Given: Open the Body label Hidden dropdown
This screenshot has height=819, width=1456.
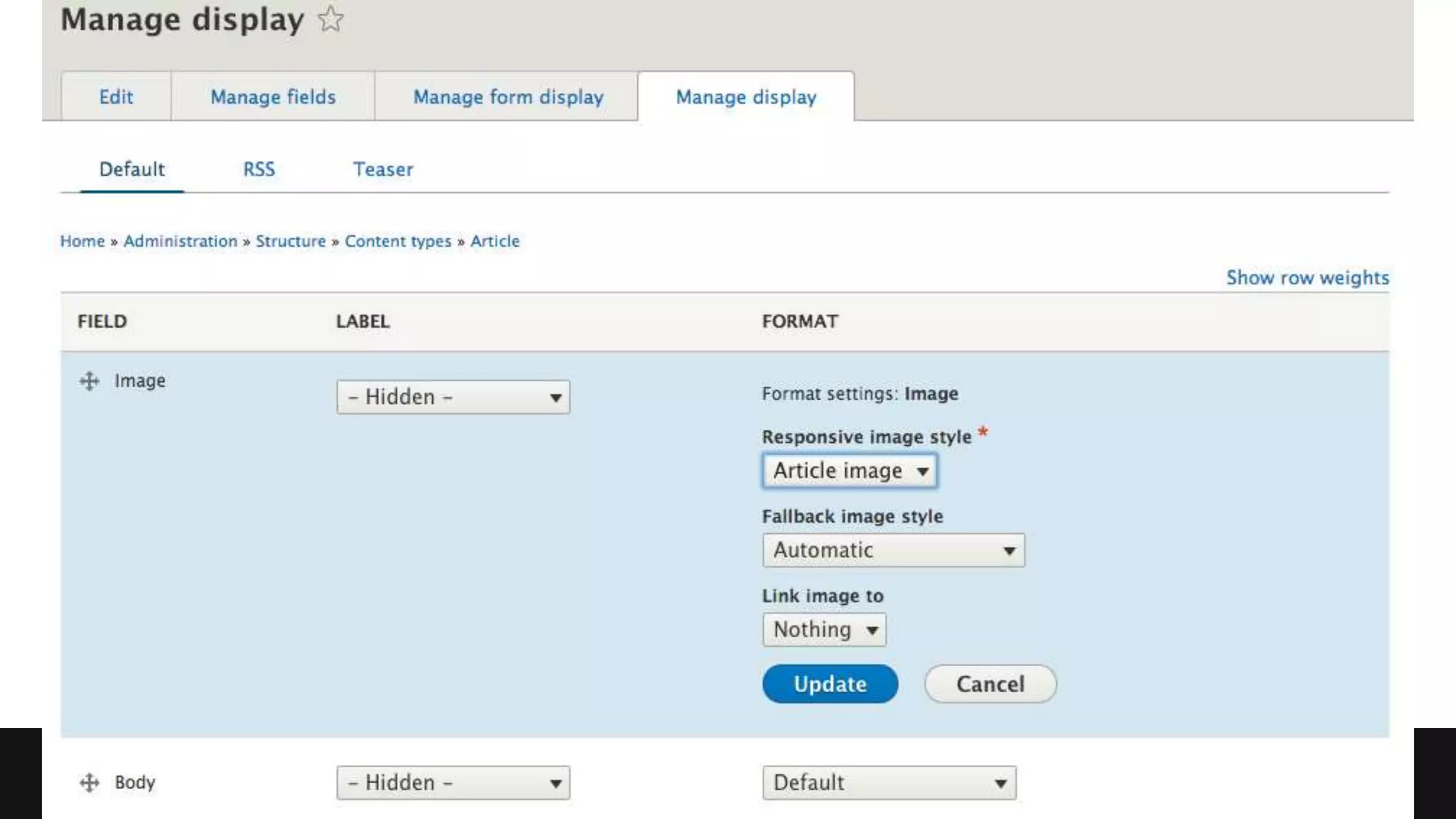Looking at the screenshot, I should tap(453, 783).
